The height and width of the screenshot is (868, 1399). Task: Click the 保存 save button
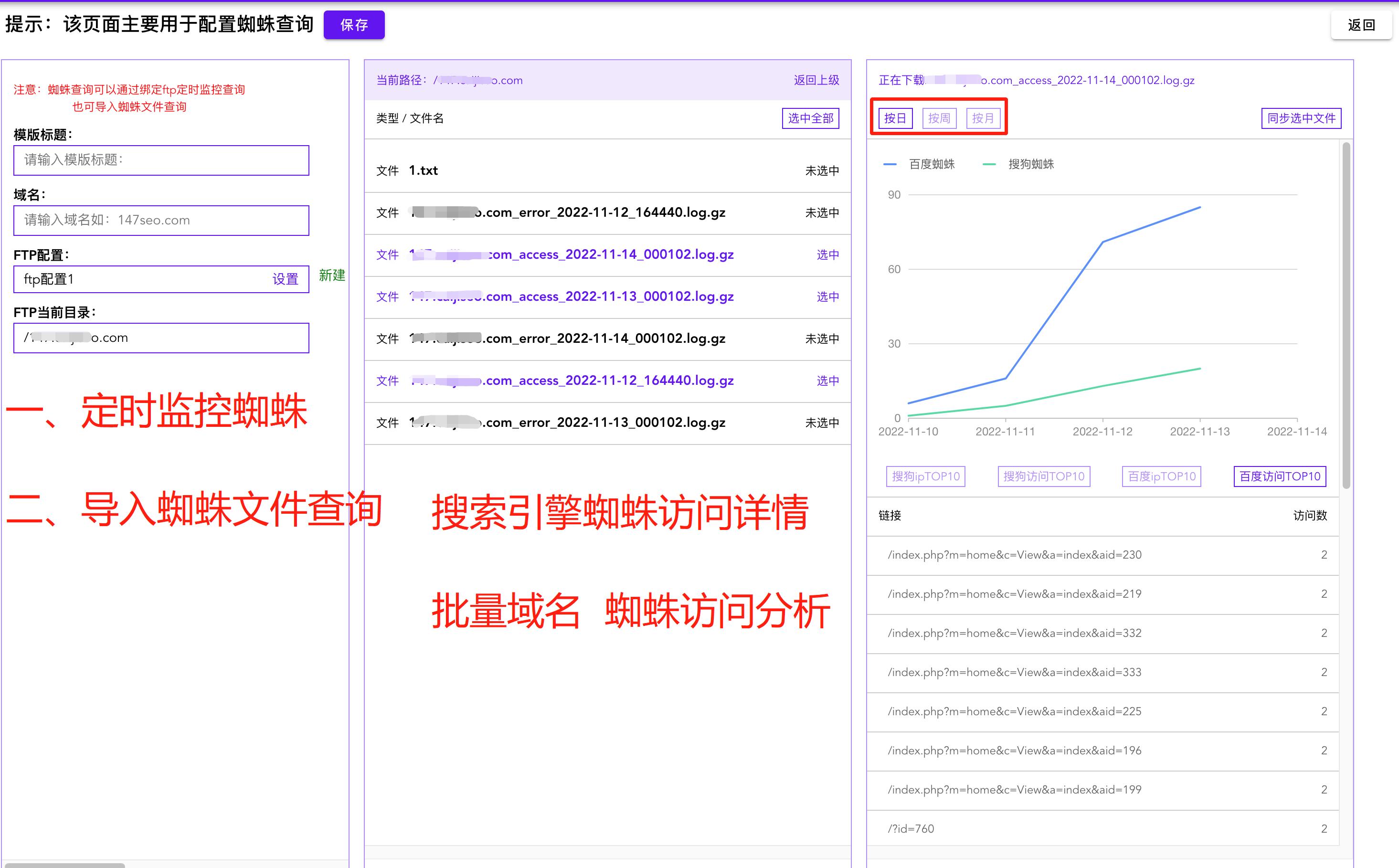[x=354, y=25]
